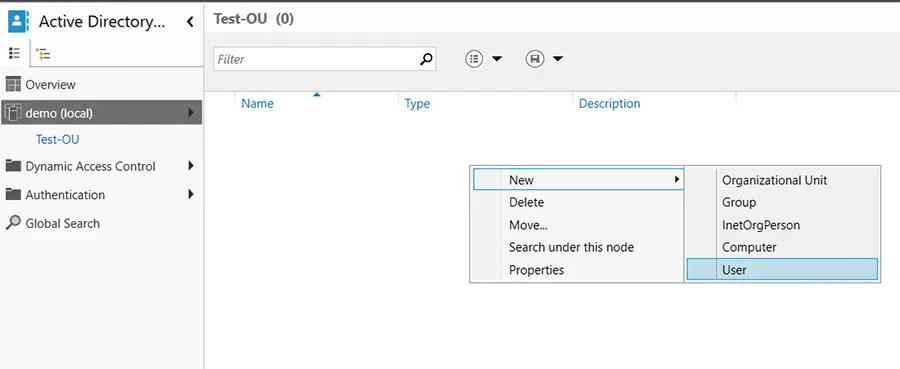
Task: Collapse the navigation pane with chevron
Action: tap(191, 22)
